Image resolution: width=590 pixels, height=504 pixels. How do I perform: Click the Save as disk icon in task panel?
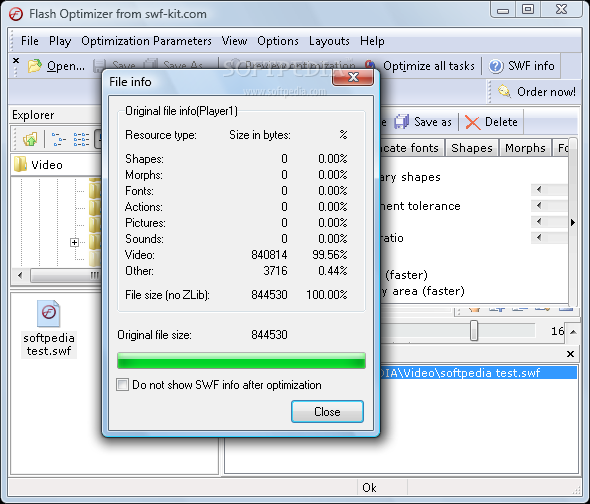402,122
